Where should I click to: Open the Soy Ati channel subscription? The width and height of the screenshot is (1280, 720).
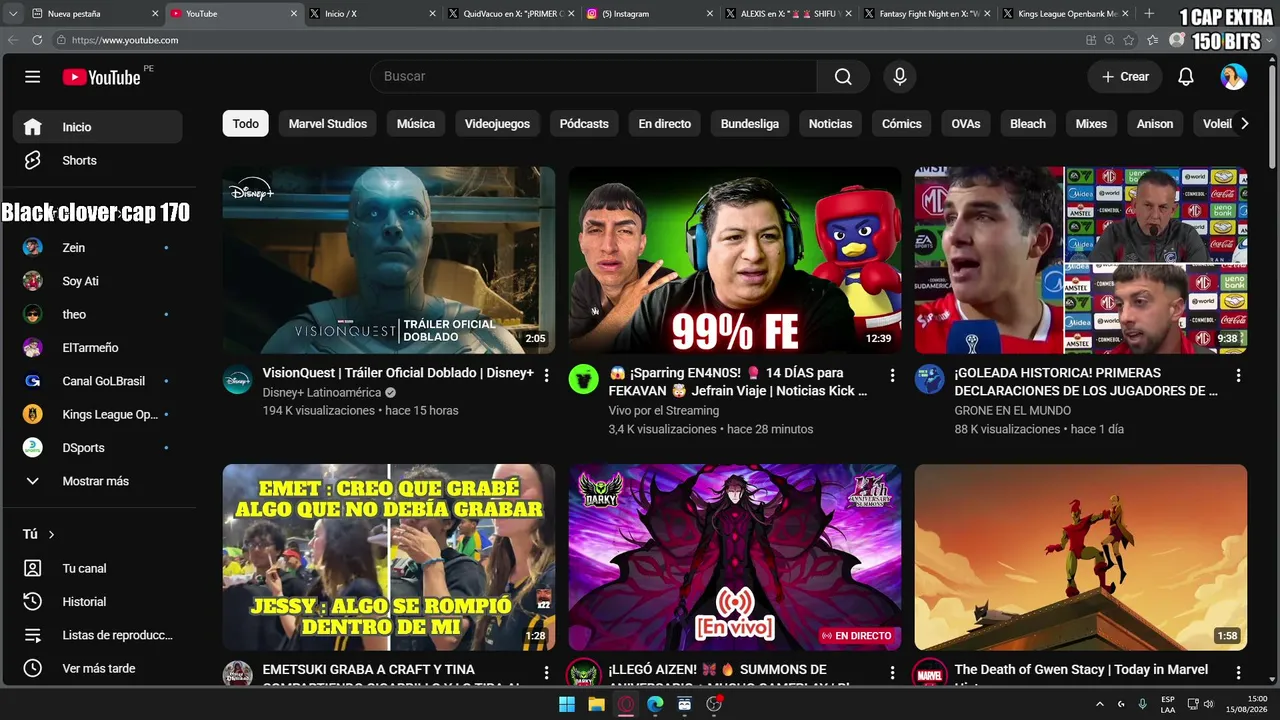click(98, 281)
